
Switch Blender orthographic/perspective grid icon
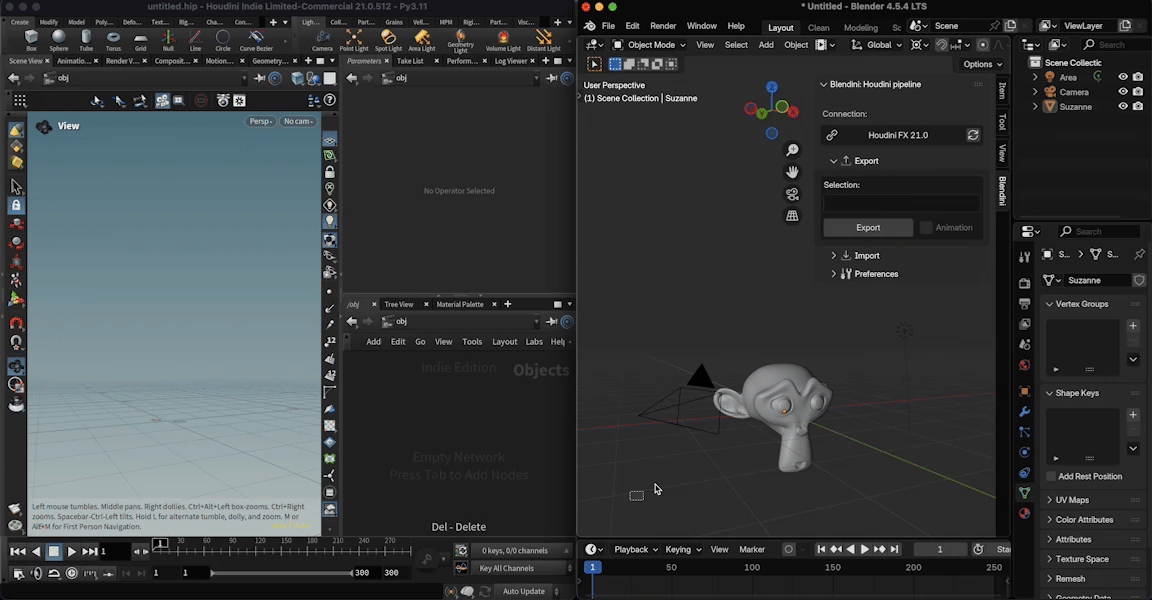pos(792,216)
